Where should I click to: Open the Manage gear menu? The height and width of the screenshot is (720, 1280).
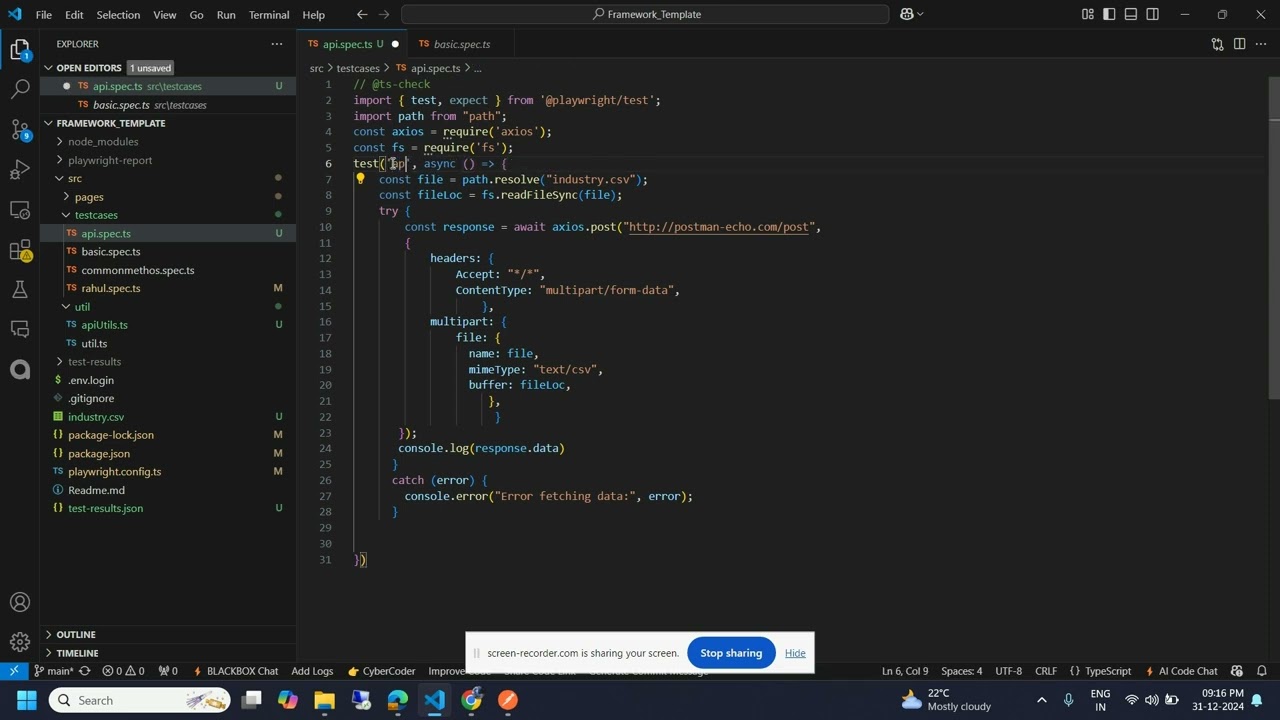[x=20, y=642]
